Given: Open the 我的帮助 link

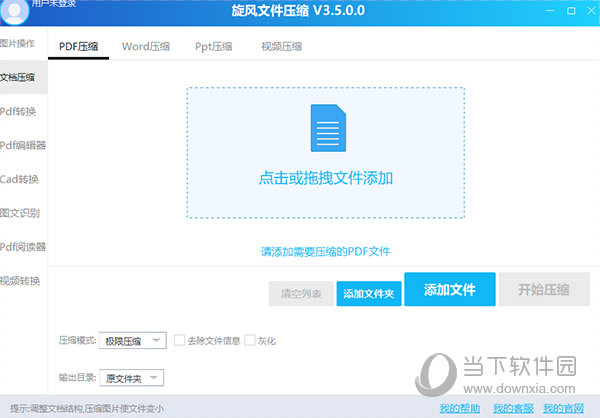Looking at the screenshot, I should (460, 408).
